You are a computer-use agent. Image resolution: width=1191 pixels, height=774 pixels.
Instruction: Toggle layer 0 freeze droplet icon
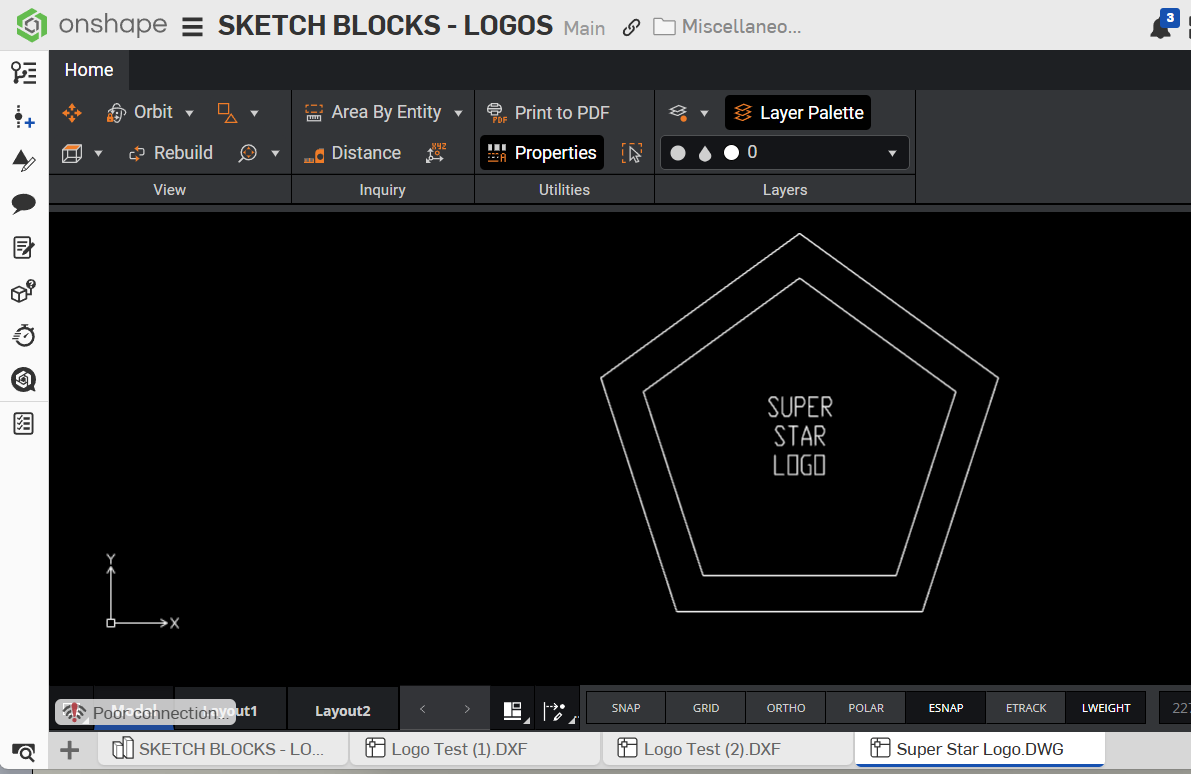pyautogui.click(x=705, y=154)
